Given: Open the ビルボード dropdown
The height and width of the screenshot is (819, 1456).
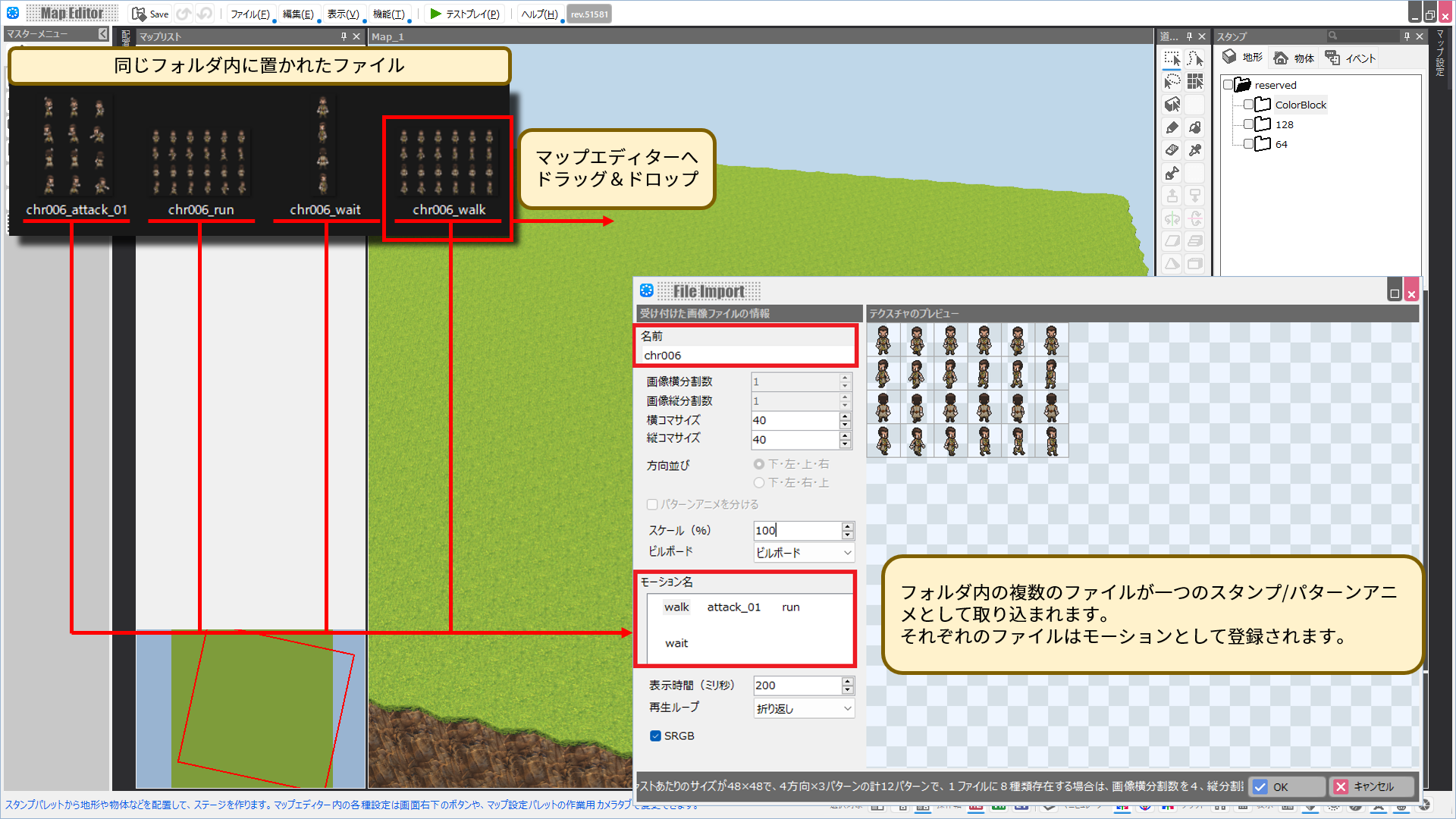Looking at the screenshot, I should [804, 553].
